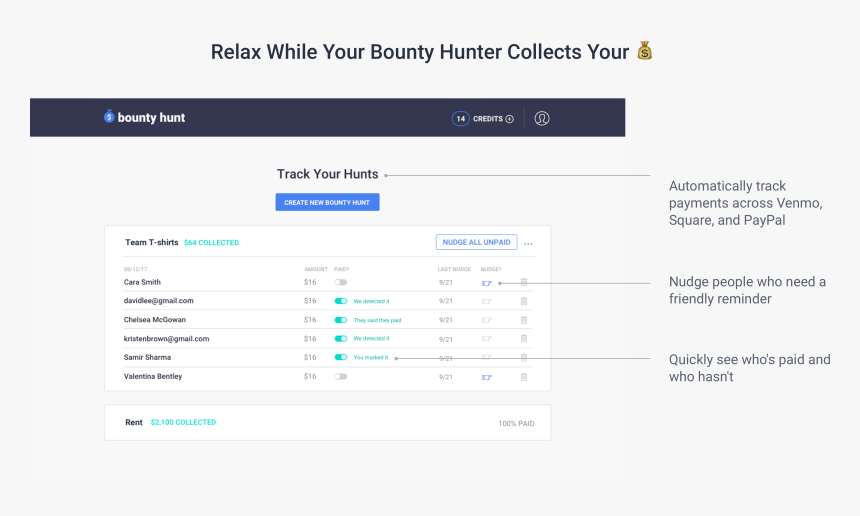The image size is (860, 516).
Task: Expand the Rent hunt card
Action: coord(327,423)
